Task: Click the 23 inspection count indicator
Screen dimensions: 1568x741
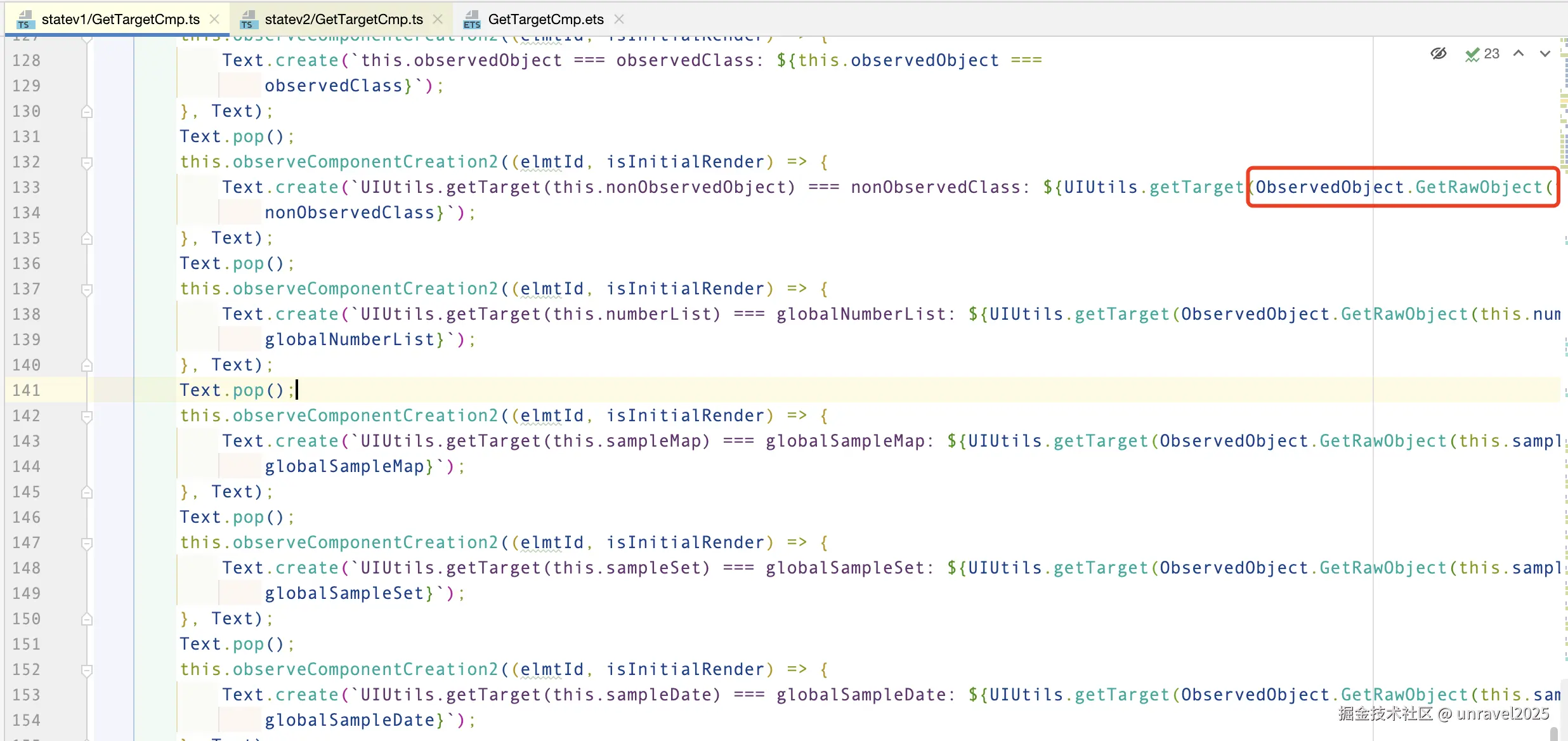Action: coord(1491,54)
